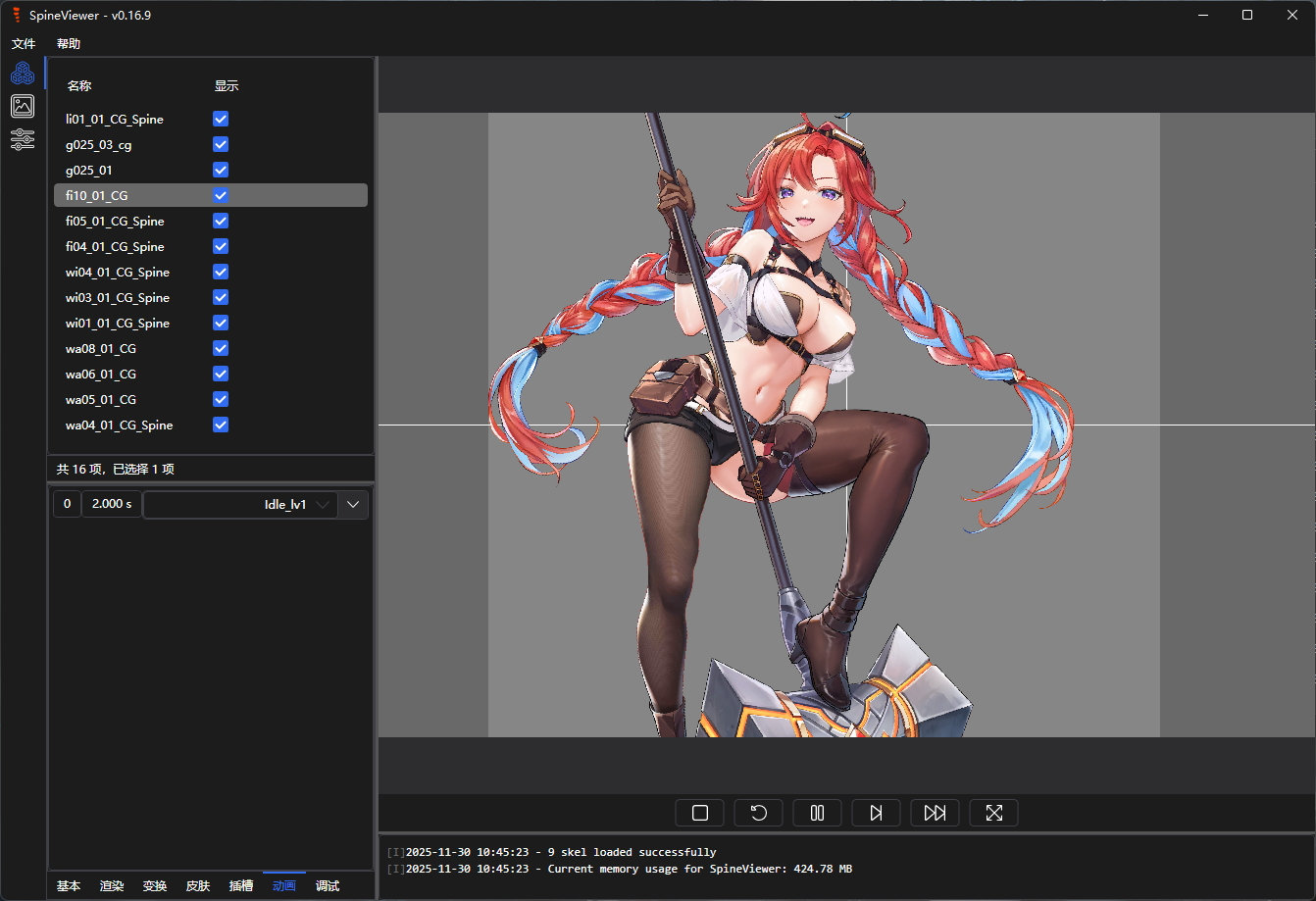The width and height of the screenshot is (1316, 901).
Task: Switch to the 插槽 tab
Action: pos(241,886)
